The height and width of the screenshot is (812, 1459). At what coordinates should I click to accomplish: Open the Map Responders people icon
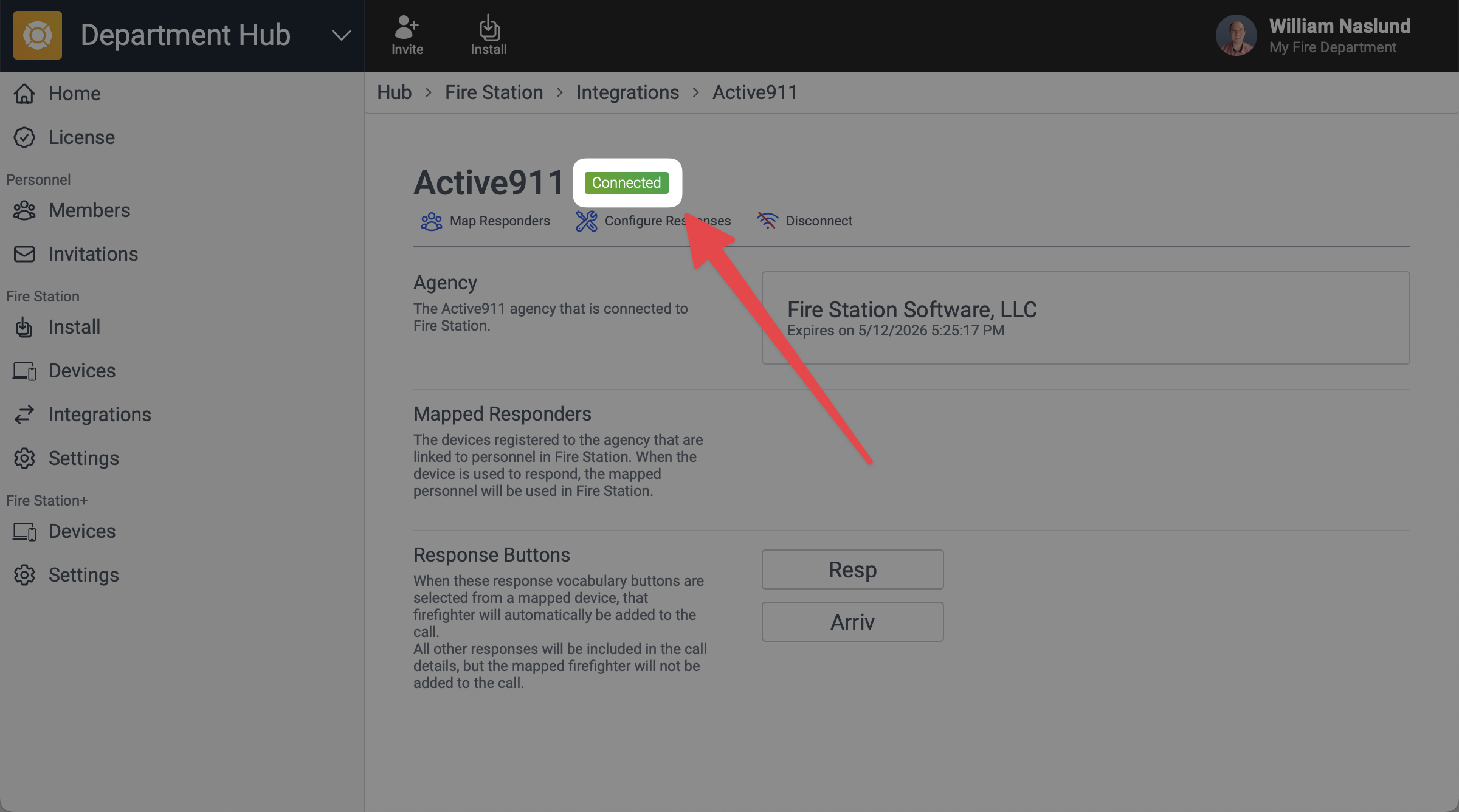pos(431,221)
